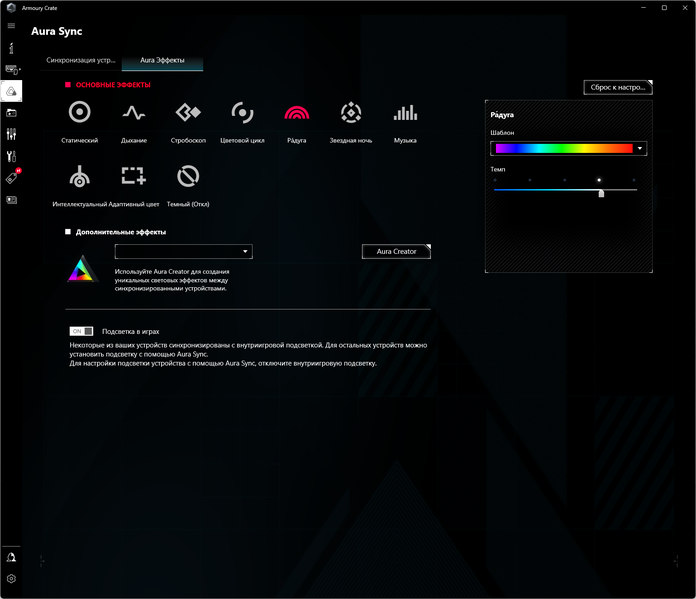This screenshot has width=696, height=599.
Task: Open the Devices sidebar icon
Action: point(12,70)
